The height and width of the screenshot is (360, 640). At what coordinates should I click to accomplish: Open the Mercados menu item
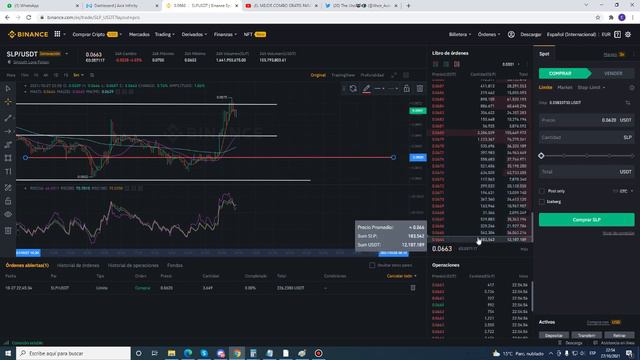(139, 35)
